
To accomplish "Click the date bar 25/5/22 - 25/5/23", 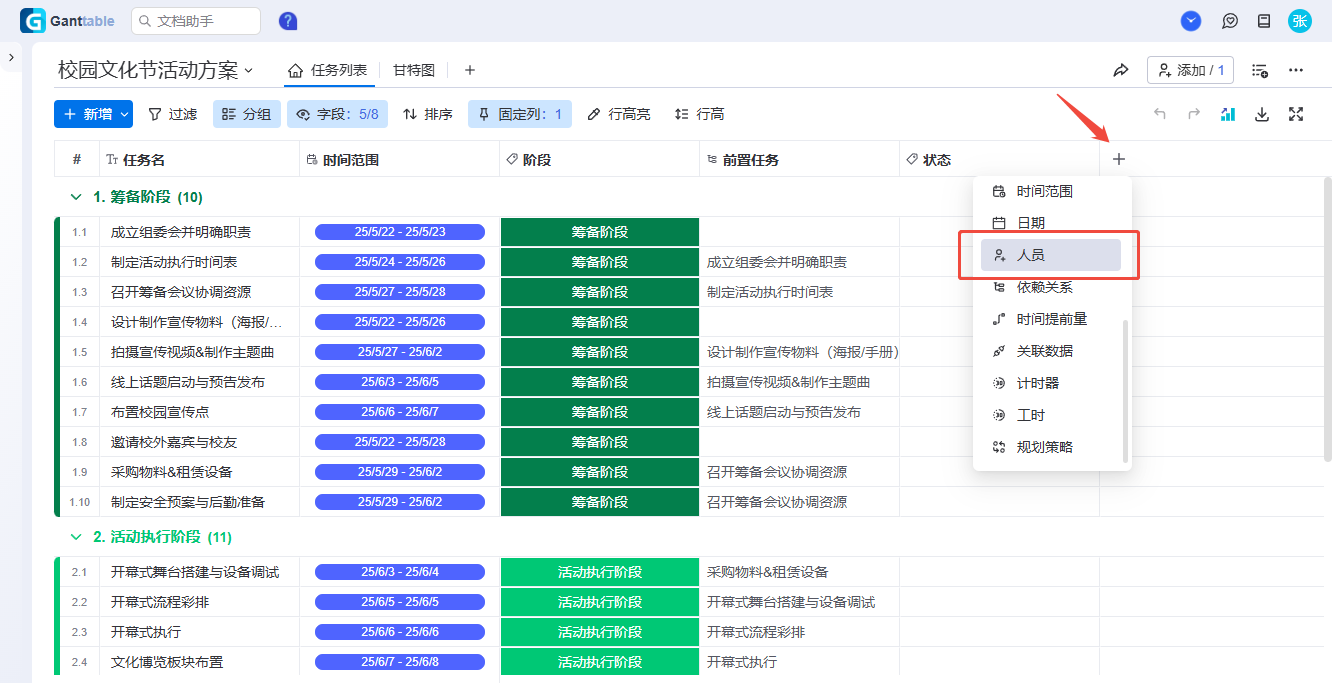I will coord(400,232).
